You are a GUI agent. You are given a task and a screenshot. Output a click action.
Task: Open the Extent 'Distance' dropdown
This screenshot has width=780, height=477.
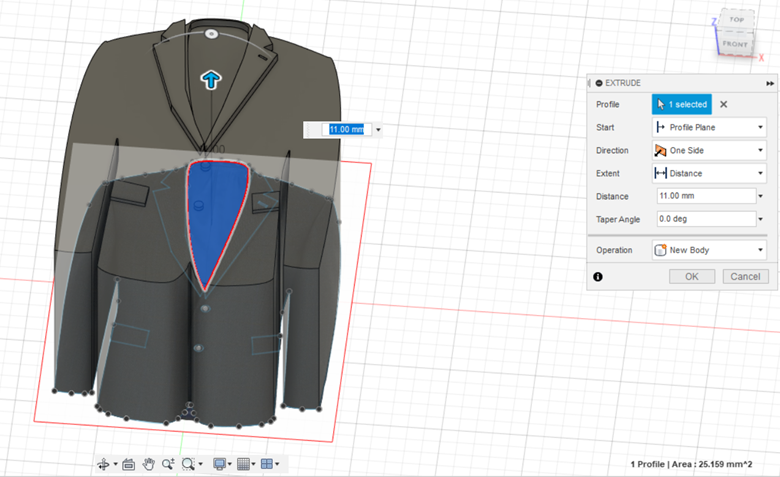[709, 173]
